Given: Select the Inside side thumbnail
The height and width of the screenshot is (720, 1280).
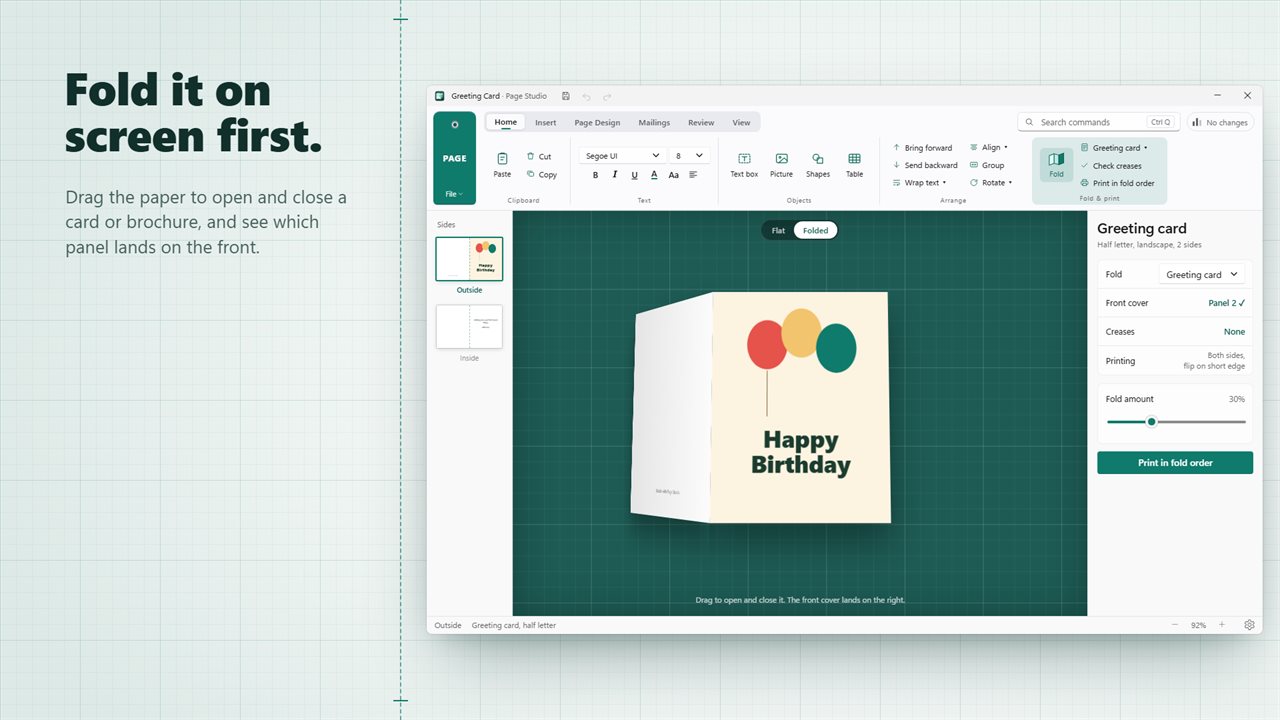Looking at the screenshot, I should (x=469, y=327).
